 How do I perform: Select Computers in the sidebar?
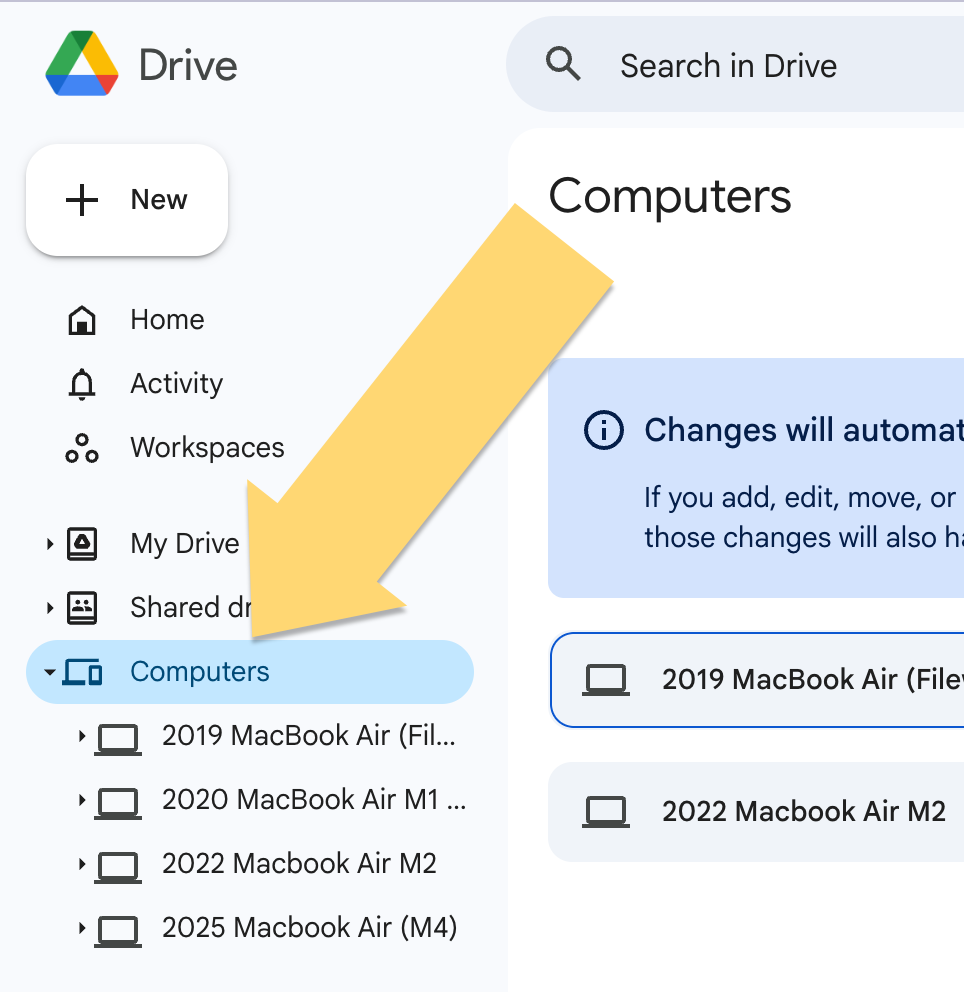[250, 672]
